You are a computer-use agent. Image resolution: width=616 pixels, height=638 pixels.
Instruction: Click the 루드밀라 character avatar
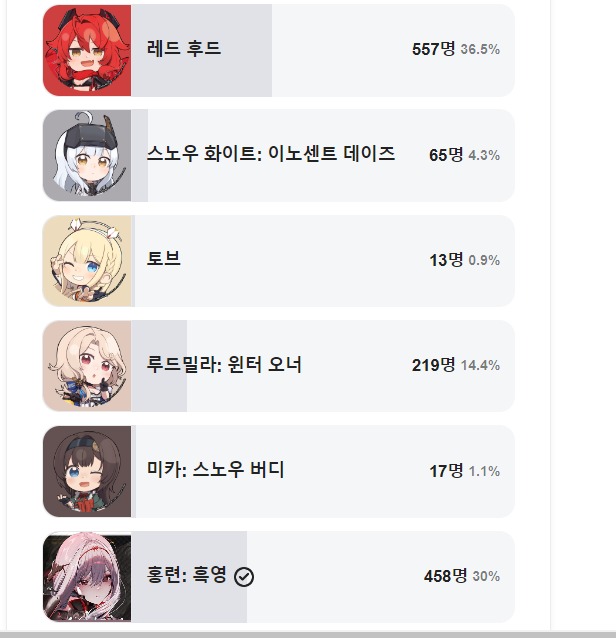(x=87, y=366)
